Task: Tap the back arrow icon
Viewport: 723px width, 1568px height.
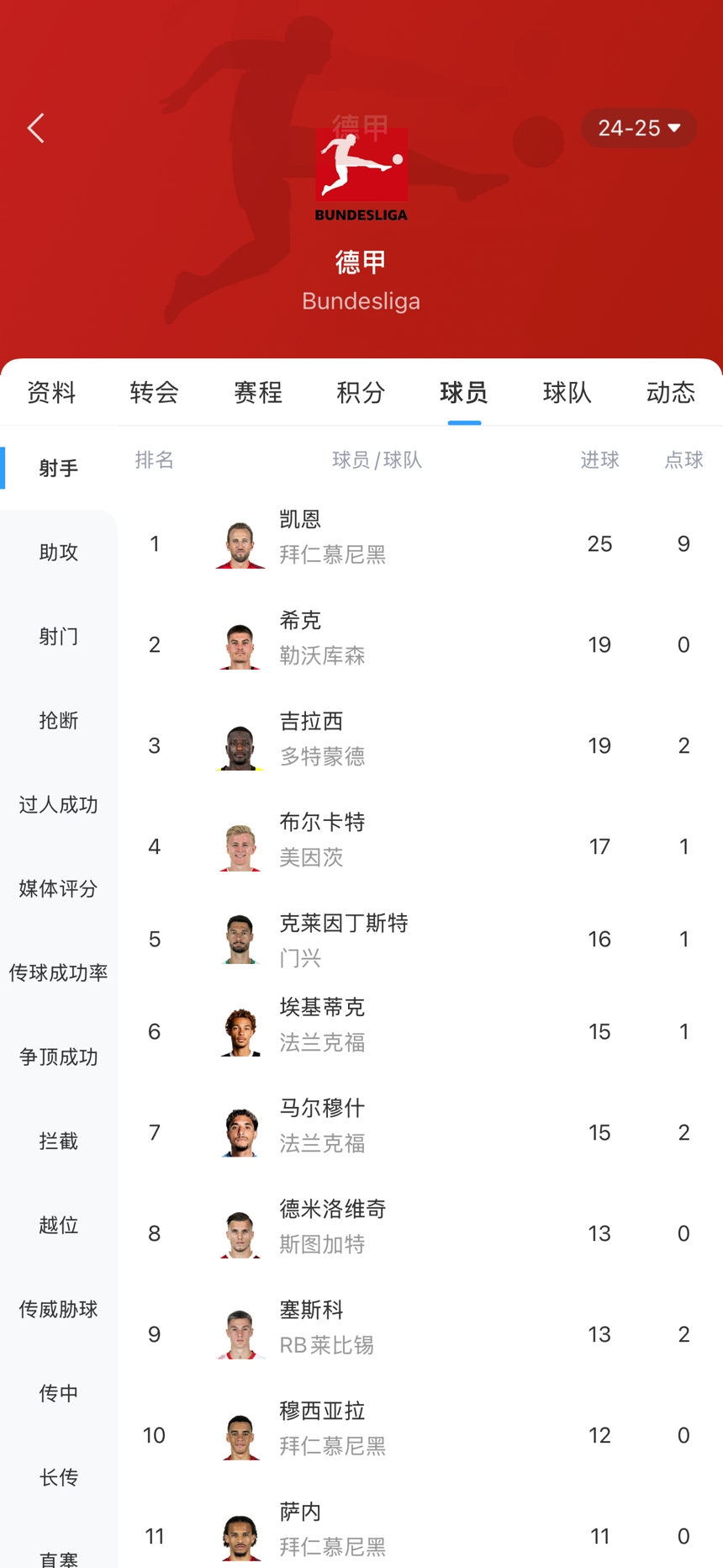Action: tap(36, 129)
